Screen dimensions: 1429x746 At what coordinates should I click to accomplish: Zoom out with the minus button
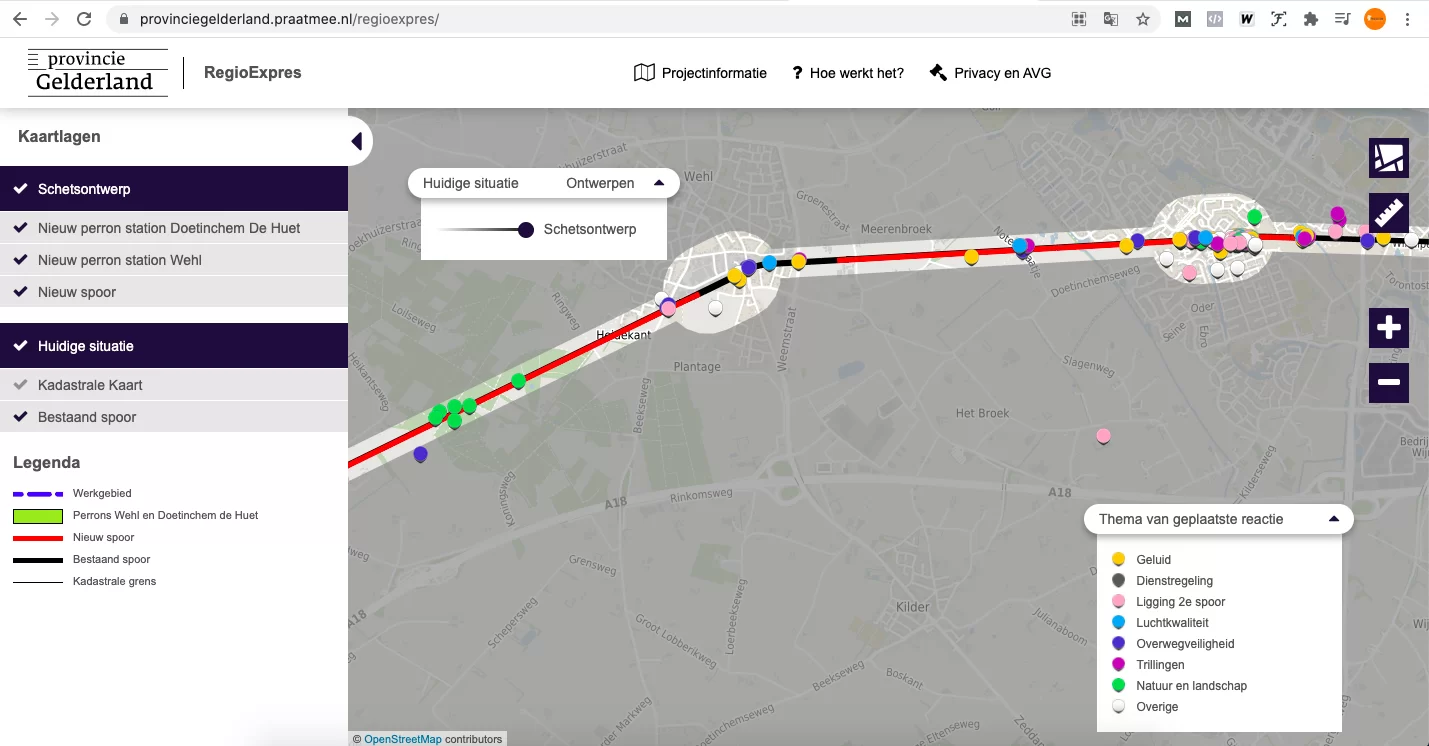coord(1388,382)
